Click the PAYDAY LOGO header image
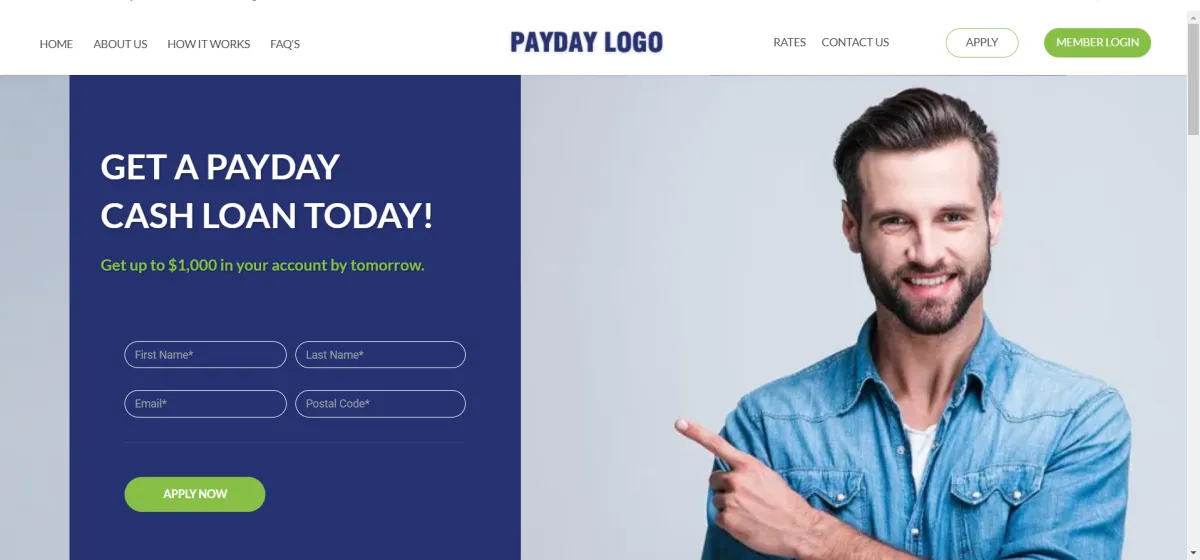 [586, 42]
